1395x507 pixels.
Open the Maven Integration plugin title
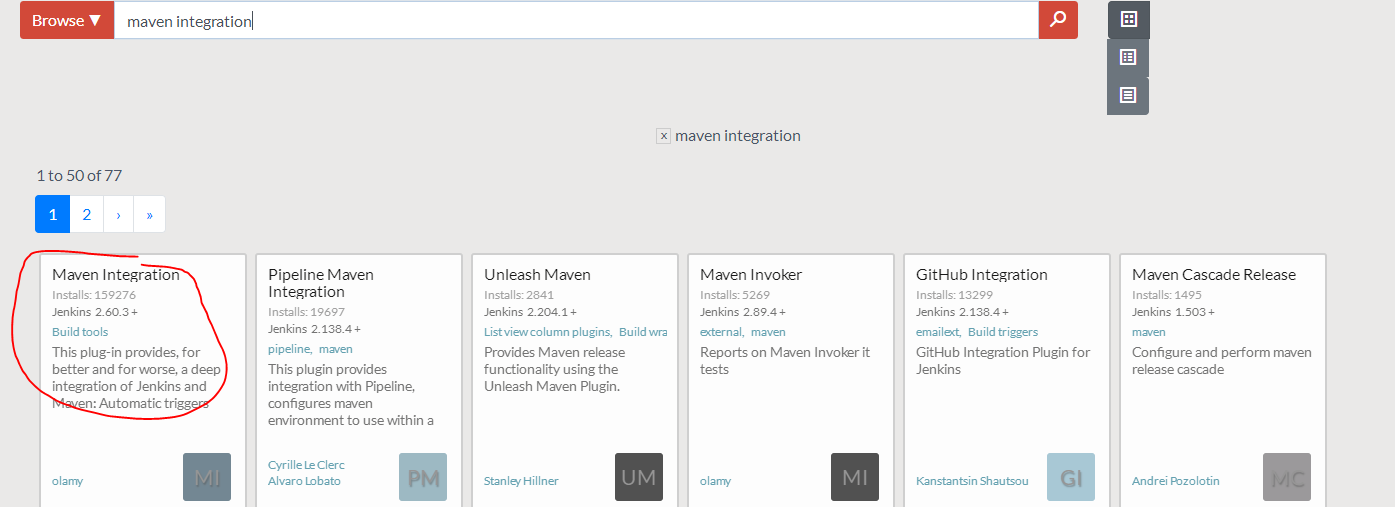tap(116, 274)
